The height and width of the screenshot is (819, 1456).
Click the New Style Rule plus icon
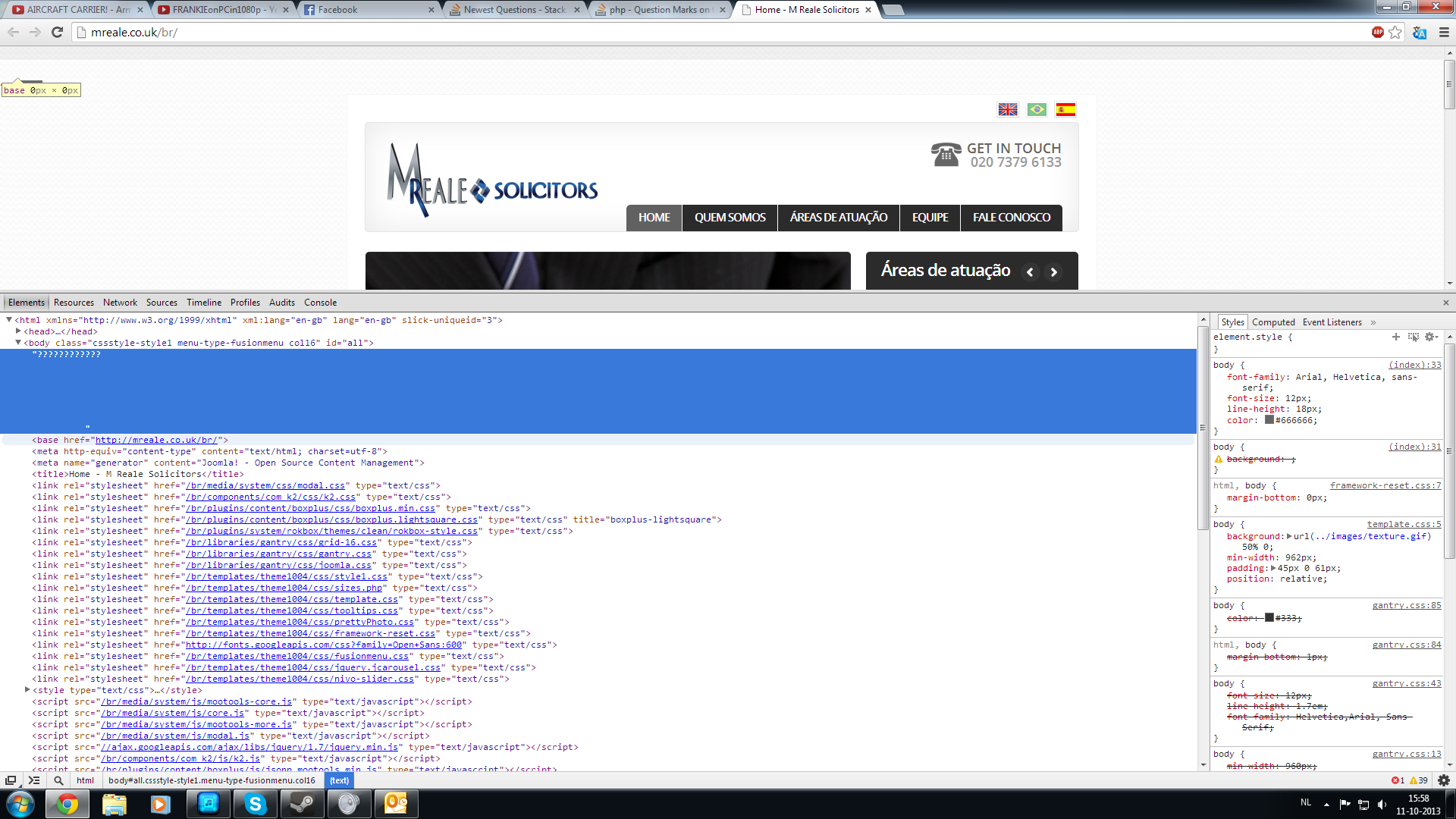coord(1396,337)
